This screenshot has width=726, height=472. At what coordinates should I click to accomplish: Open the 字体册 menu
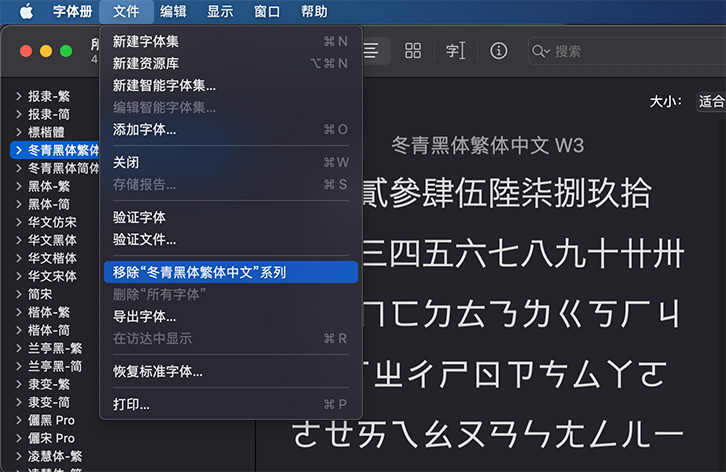click(72, 11)
